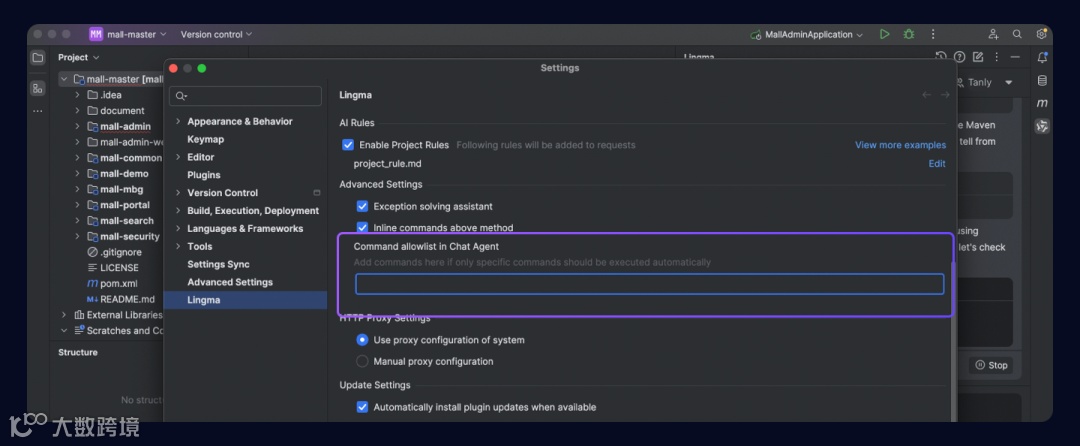
Task: Open More tool windows ellipsis in left strip
Action: coord(38,111)
